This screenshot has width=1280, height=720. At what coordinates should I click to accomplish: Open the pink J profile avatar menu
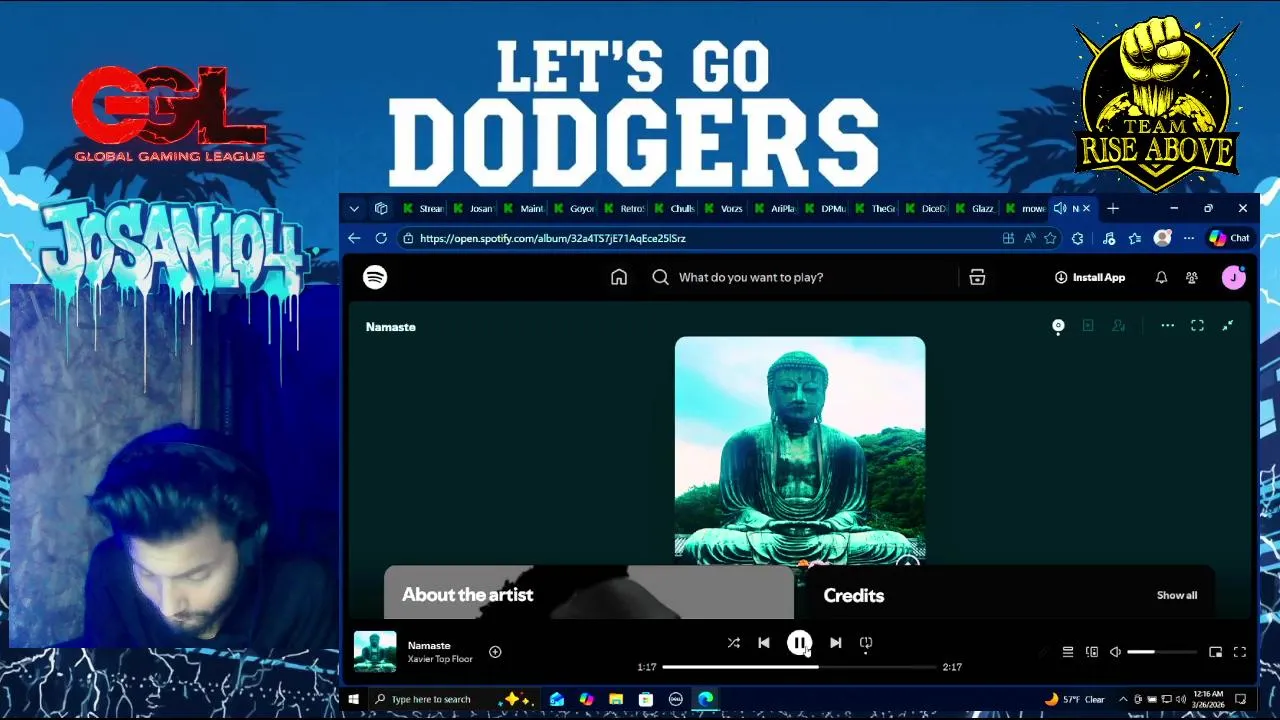[x=1234, y=277]
